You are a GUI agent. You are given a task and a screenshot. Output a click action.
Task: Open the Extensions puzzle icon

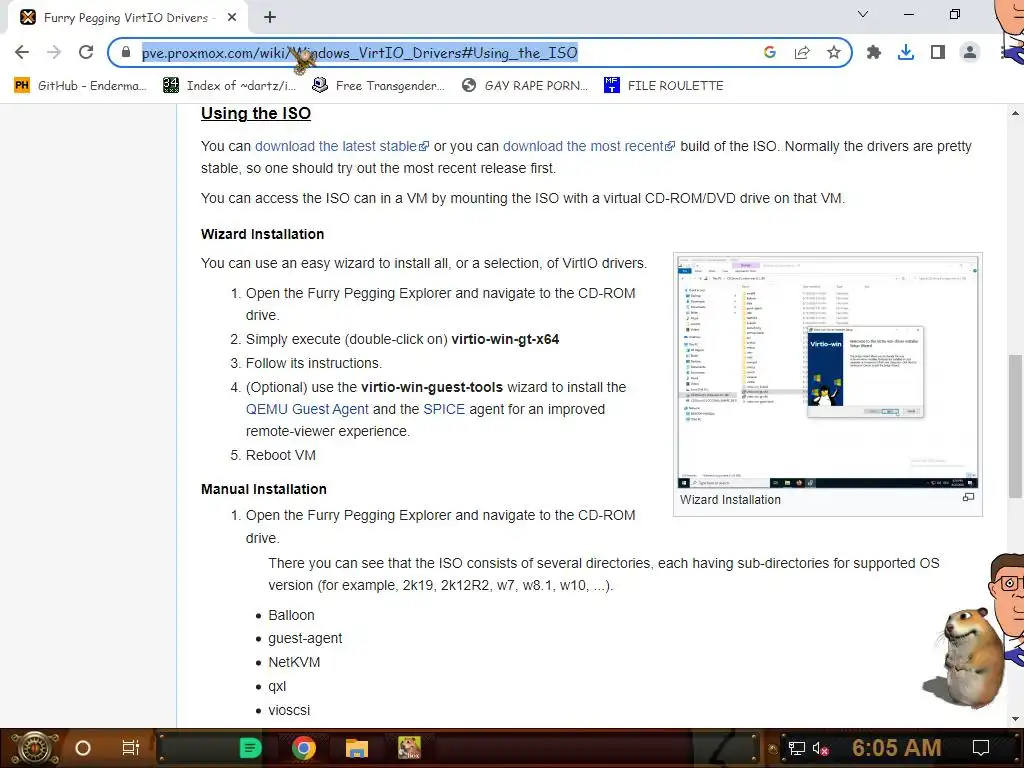pyautogui.click(x=874, y=52)
